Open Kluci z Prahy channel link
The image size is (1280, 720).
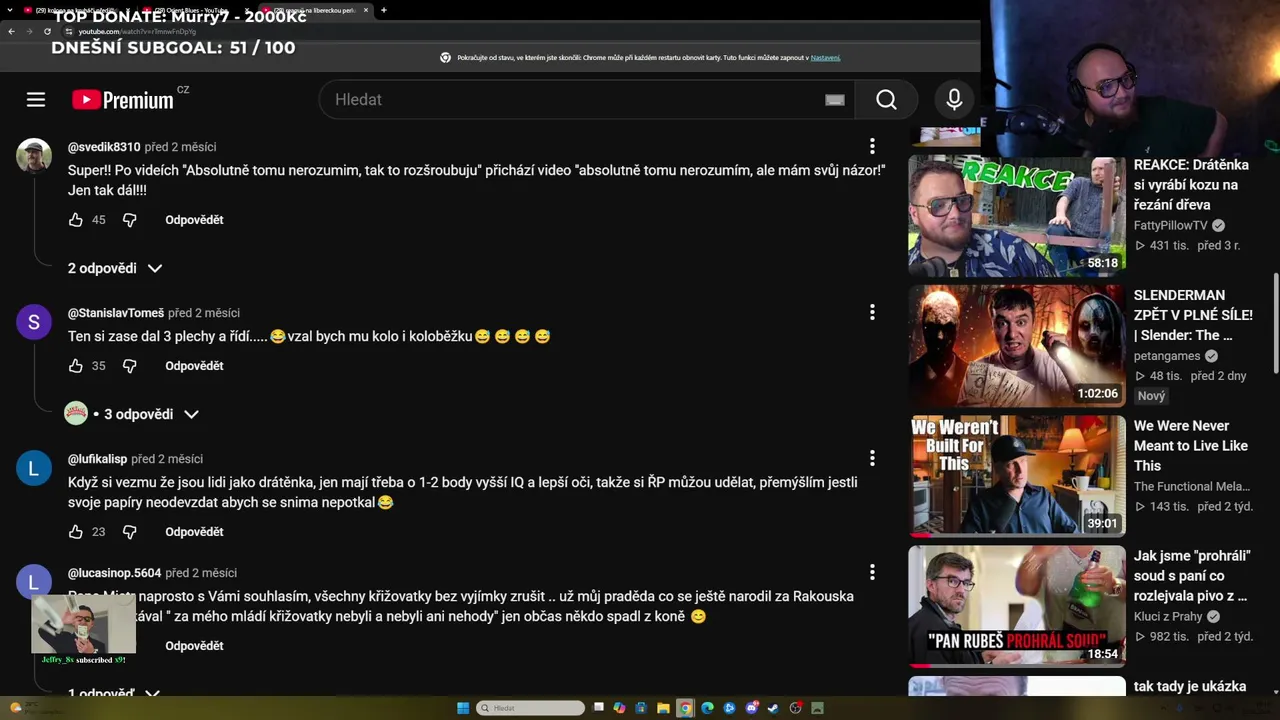[x=1169, y=617]
